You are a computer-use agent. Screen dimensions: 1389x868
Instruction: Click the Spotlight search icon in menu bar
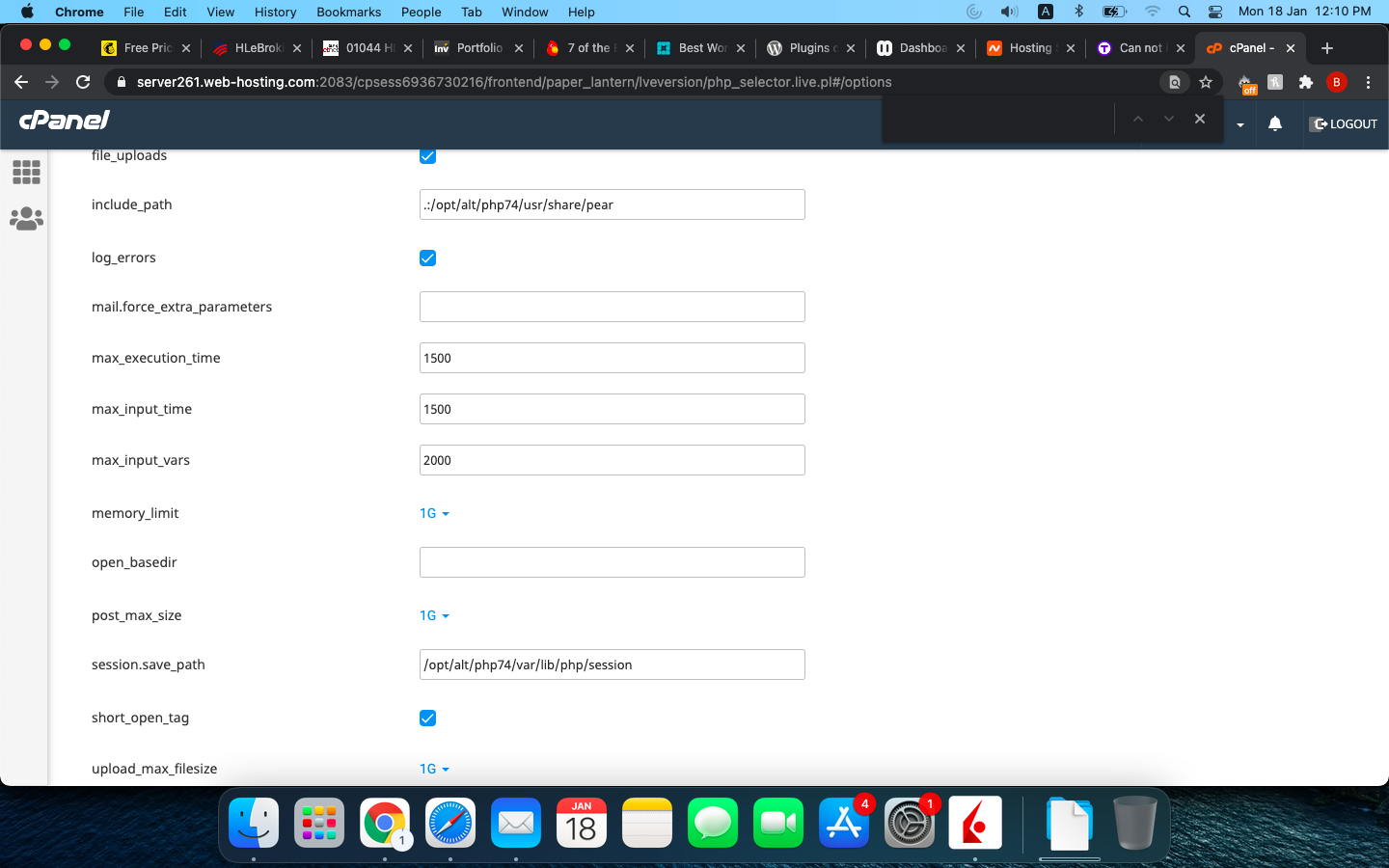pos(1185,12)
